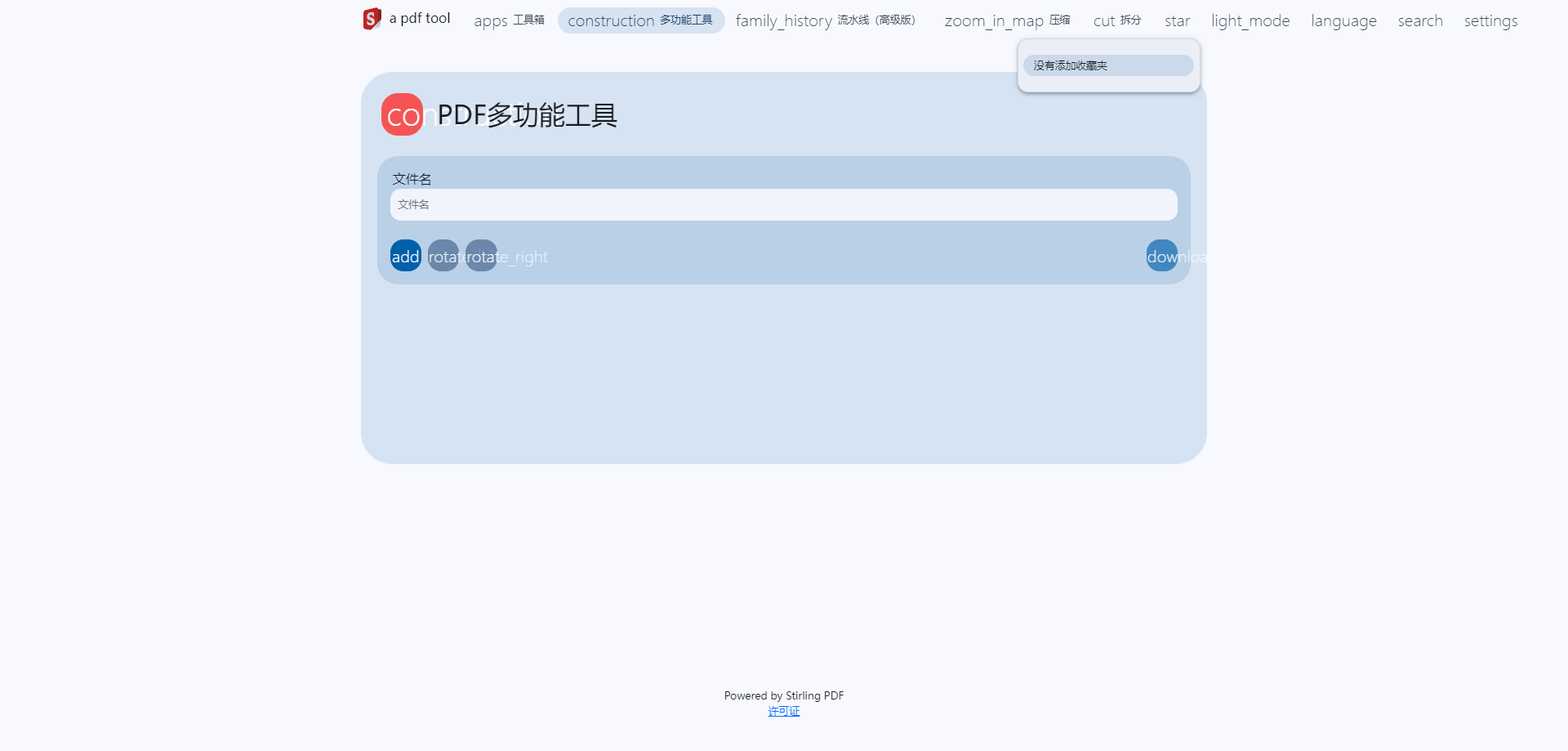Toggle the rotate_left option
Screen dimensions: 1568x751
coord(443,255)
